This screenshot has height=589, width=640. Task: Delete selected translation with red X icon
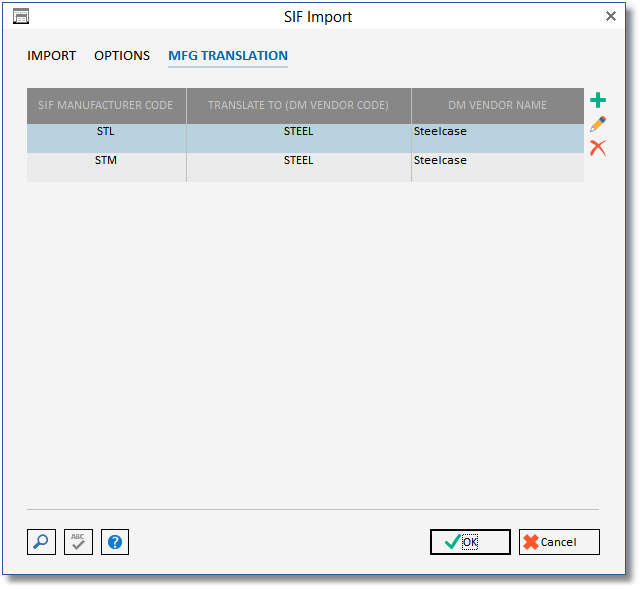click(x=598, y=148)
